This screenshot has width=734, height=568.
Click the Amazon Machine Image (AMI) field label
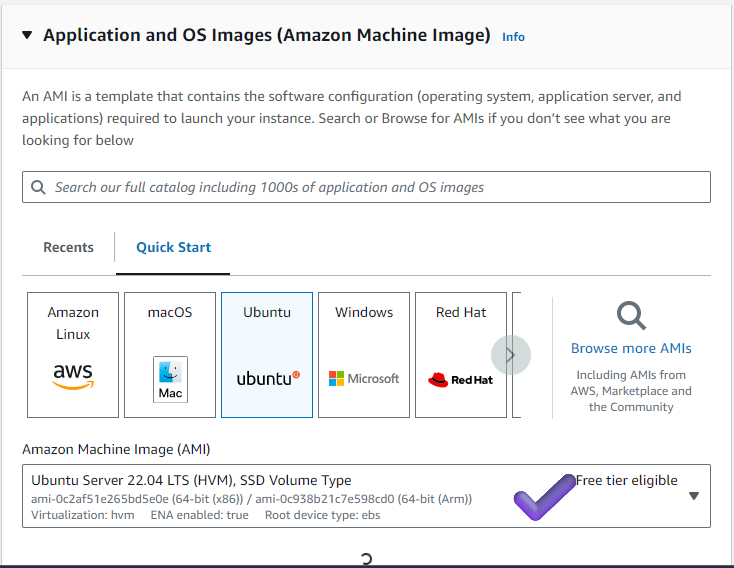point(116,449)
